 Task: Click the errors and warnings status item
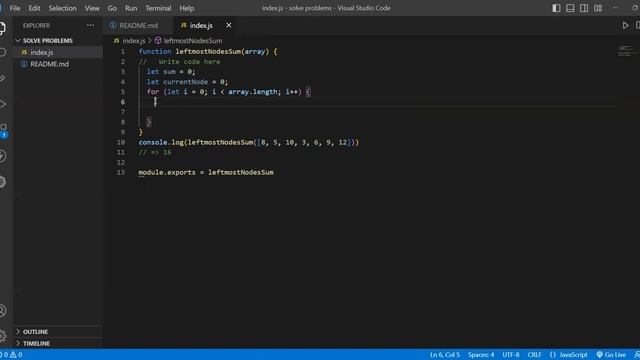click(x=11, y=355)
